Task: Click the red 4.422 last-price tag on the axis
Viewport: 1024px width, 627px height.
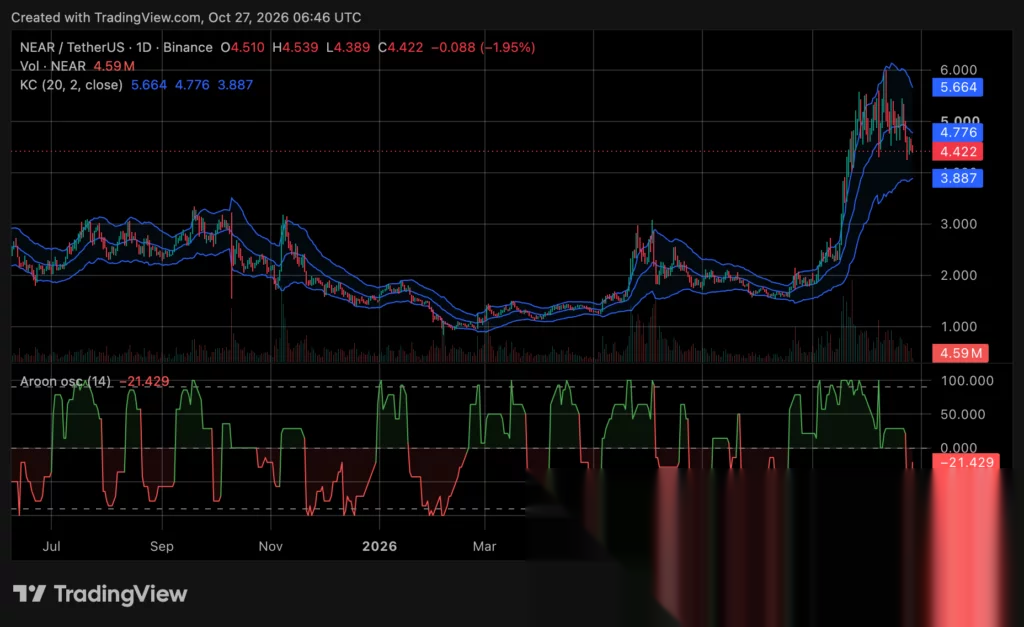Action: tap(957, 152)
